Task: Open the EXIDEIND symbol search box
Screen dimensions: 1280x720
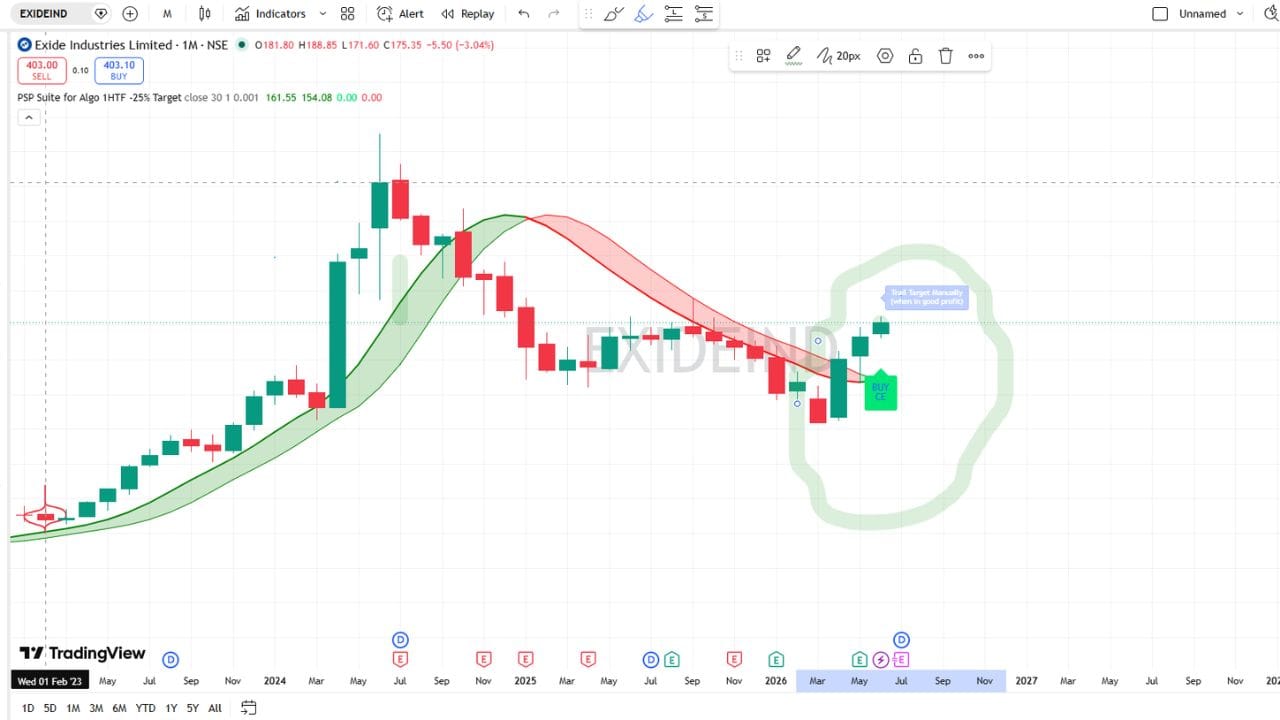Action: point(44,14)
